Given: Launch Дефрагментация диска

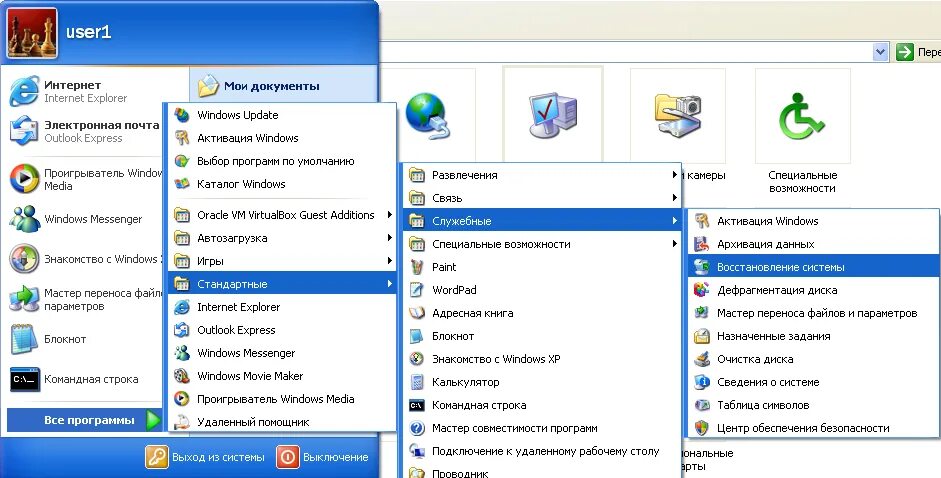Looking at the screenshot, I should tap(814, 290).
